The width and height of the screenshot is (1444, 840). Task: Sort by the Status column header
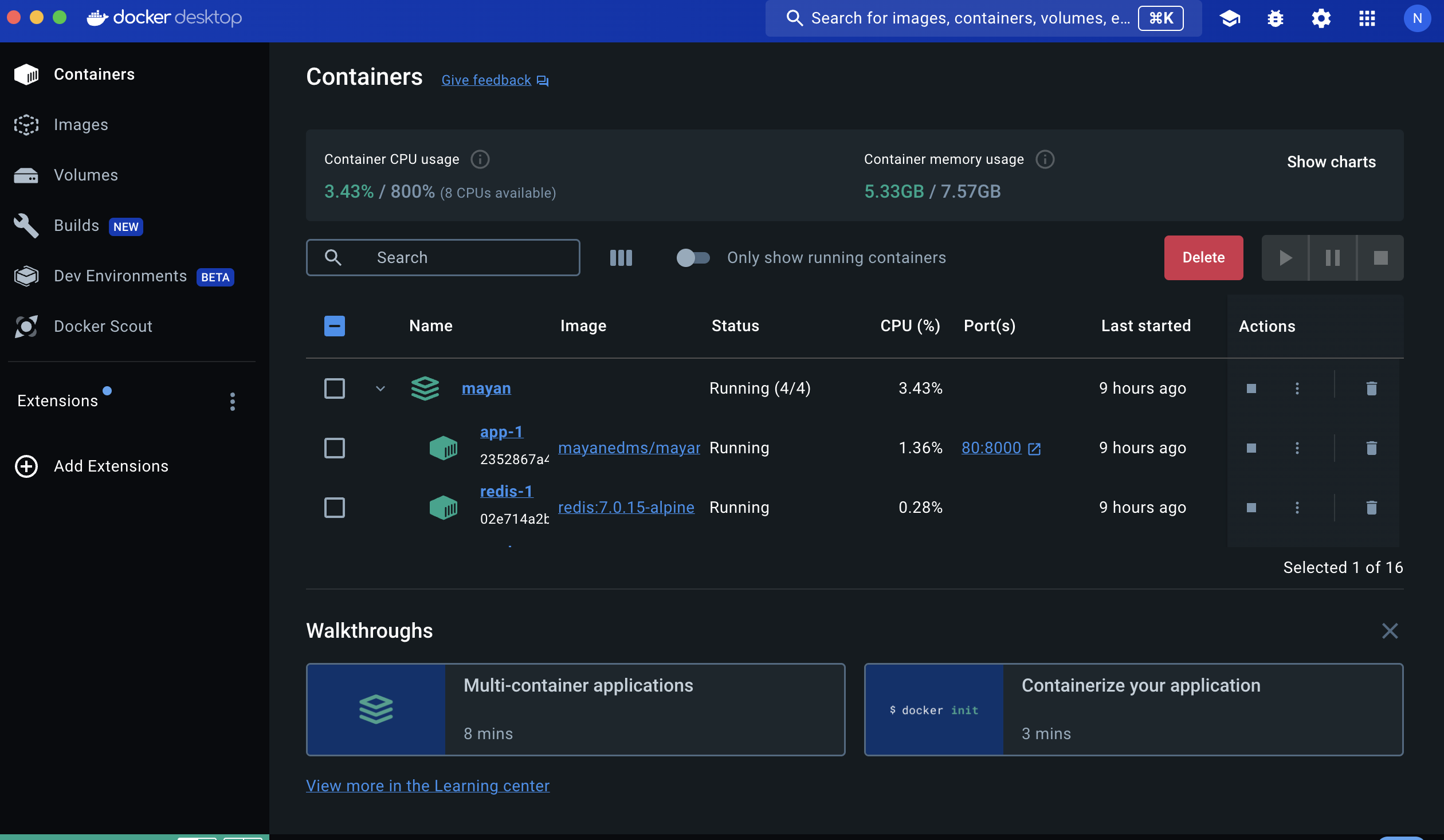coord(735,326)
